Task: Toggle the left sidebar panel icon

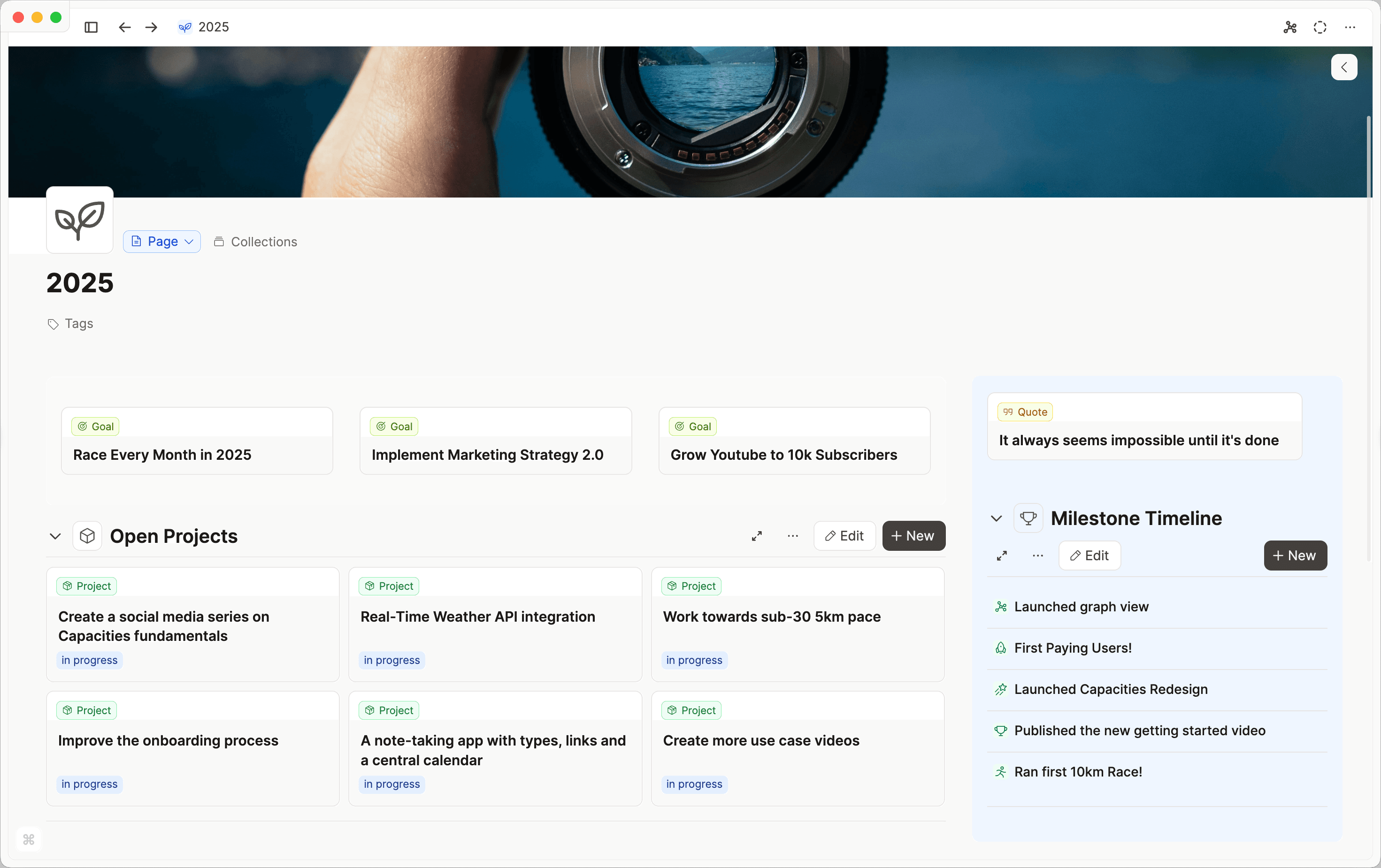Action: point(91,27)
